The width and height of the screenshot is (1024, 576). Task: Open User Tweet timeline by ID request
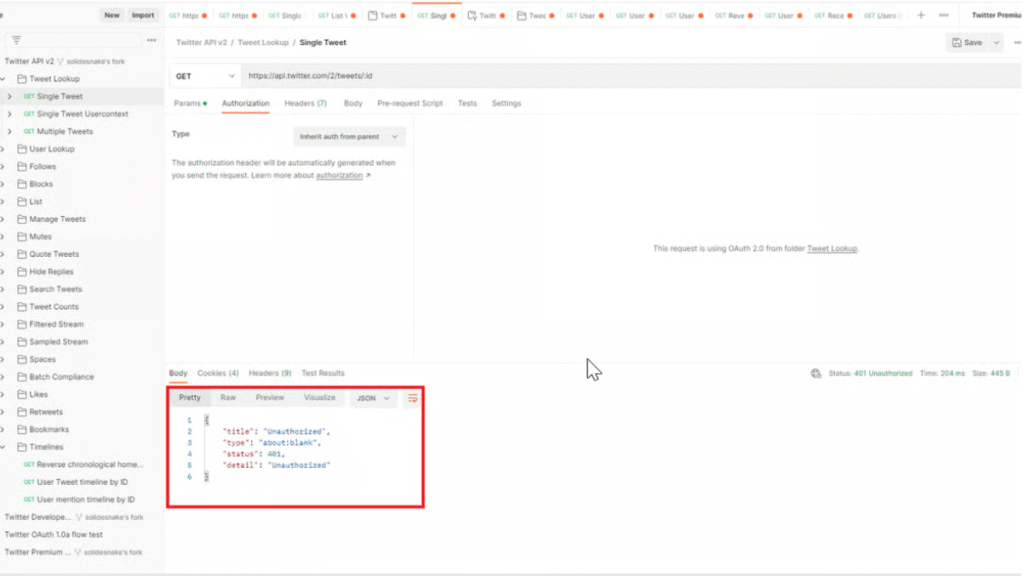[76, 482]
